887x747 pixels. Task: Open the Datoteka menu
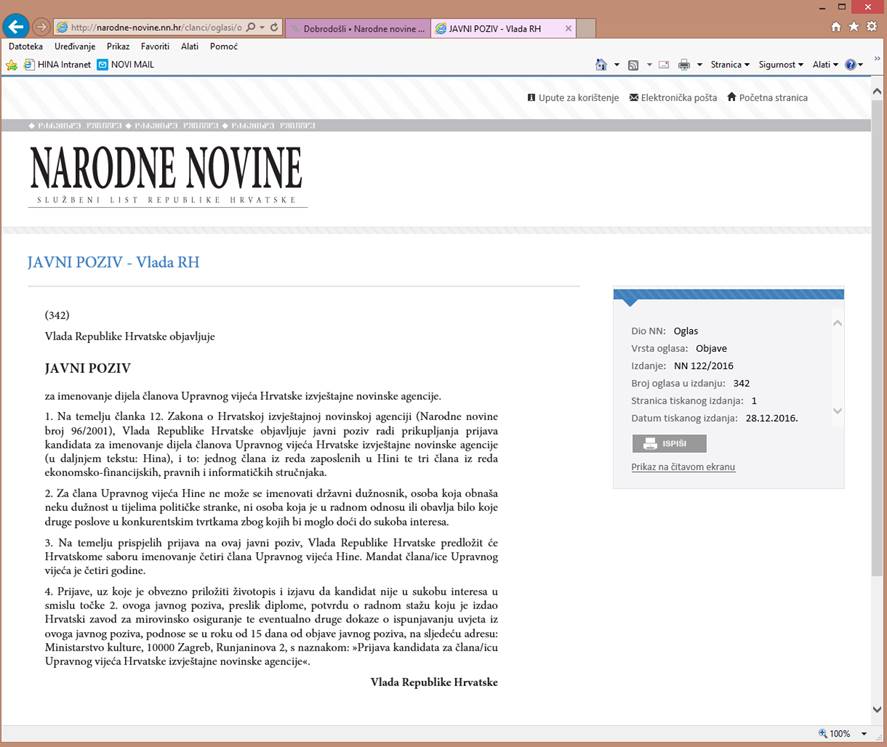[x=26, y=46]
